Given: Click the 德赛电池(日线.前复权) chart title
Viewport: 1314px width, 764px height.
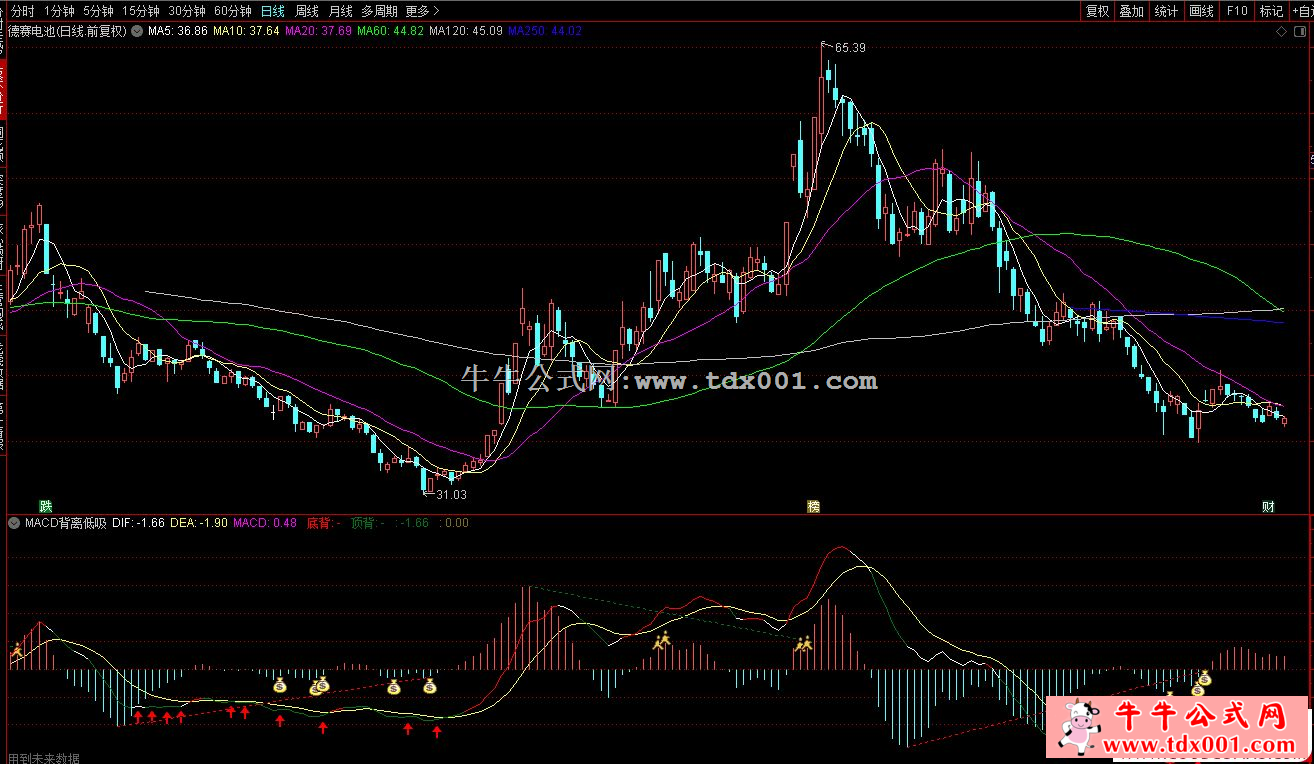Looking at the screenshot, I should (x=66, y=31).
